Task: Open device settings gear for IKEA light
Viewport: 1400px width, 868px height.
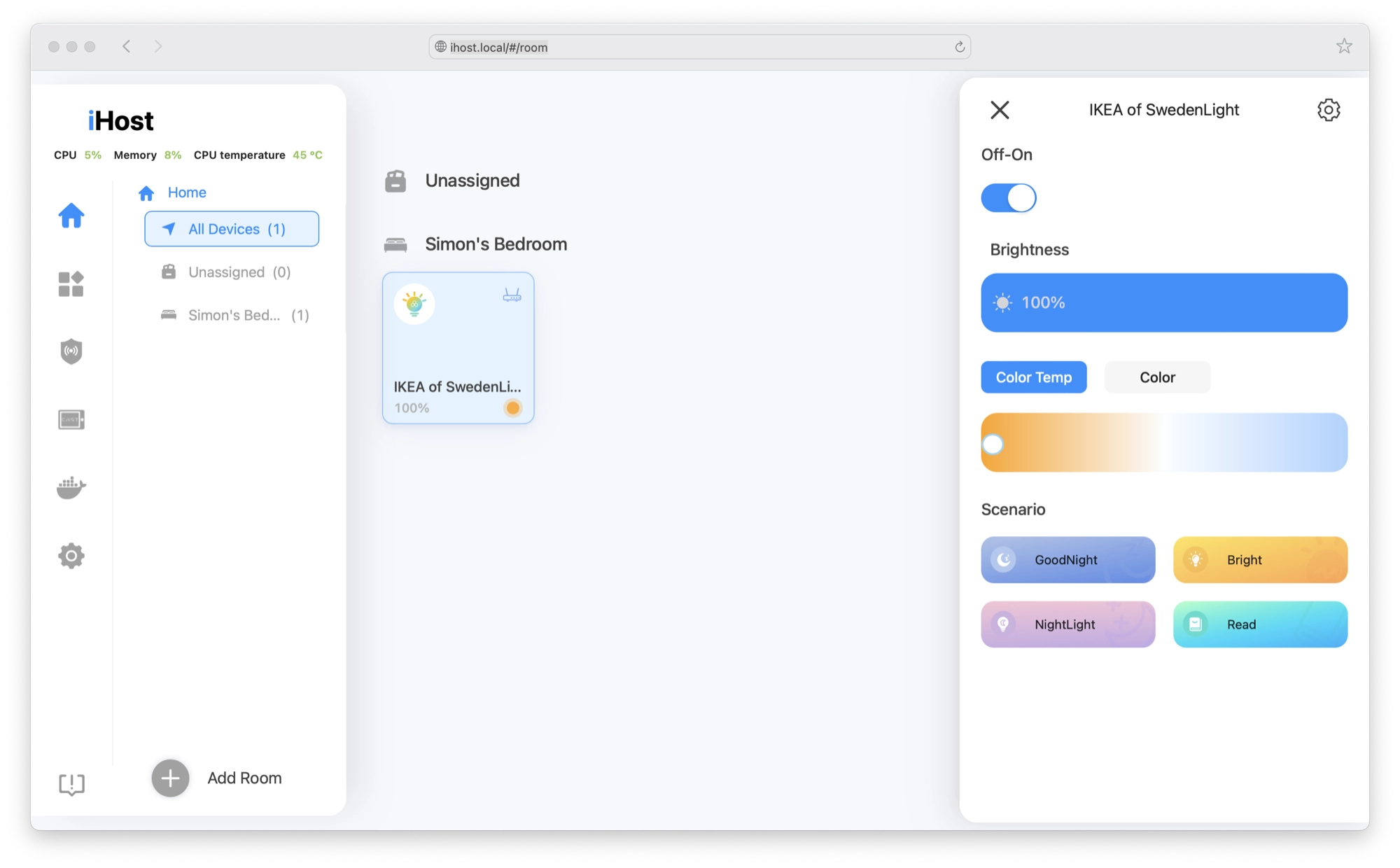Action: [x=1328, y=110]
